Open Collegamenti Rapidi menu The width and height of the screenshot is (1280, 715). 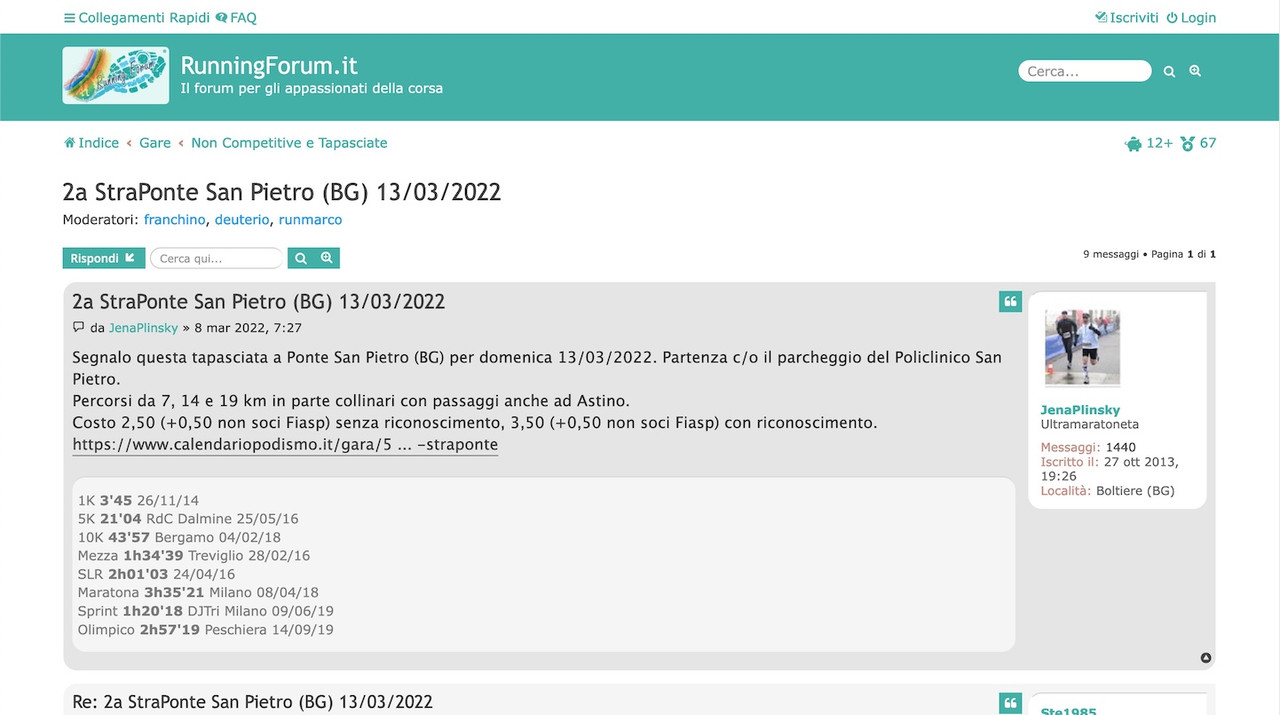click(137, 17)
